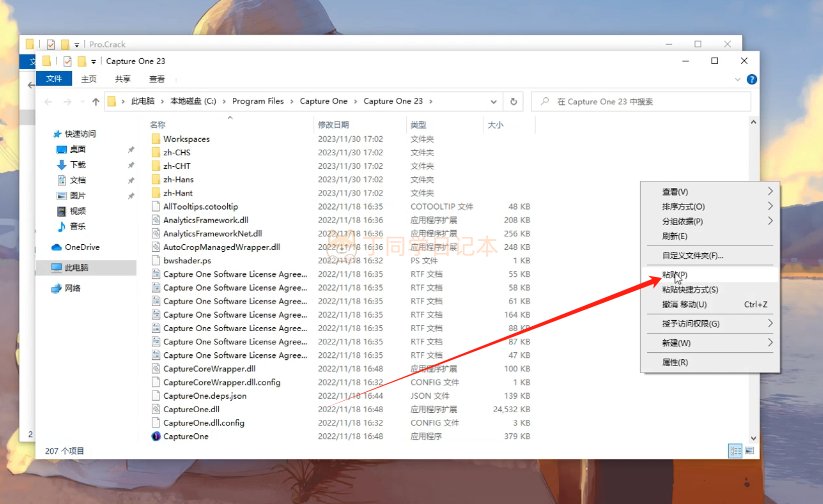This screenshot has width=823, height=504.
Task: Choose 粘贴(P) from the context menu
Action: tap(675, 274)
